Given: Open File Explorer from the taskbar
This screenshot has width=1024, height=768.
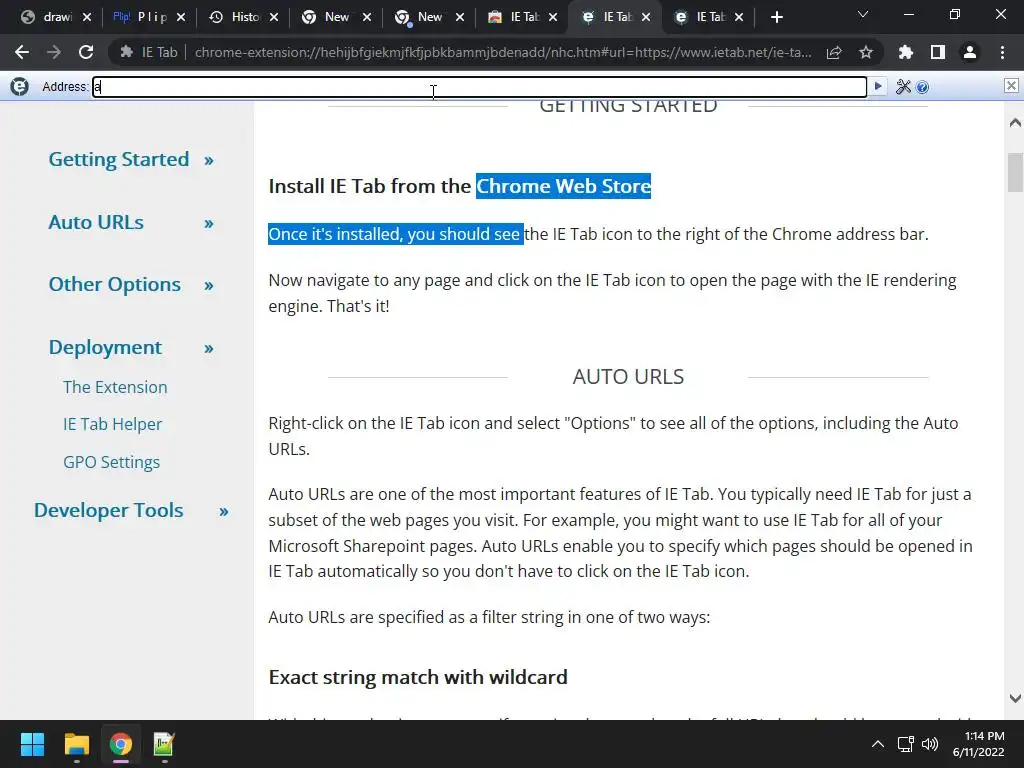Looking at the screenshot, I should 76,744.
